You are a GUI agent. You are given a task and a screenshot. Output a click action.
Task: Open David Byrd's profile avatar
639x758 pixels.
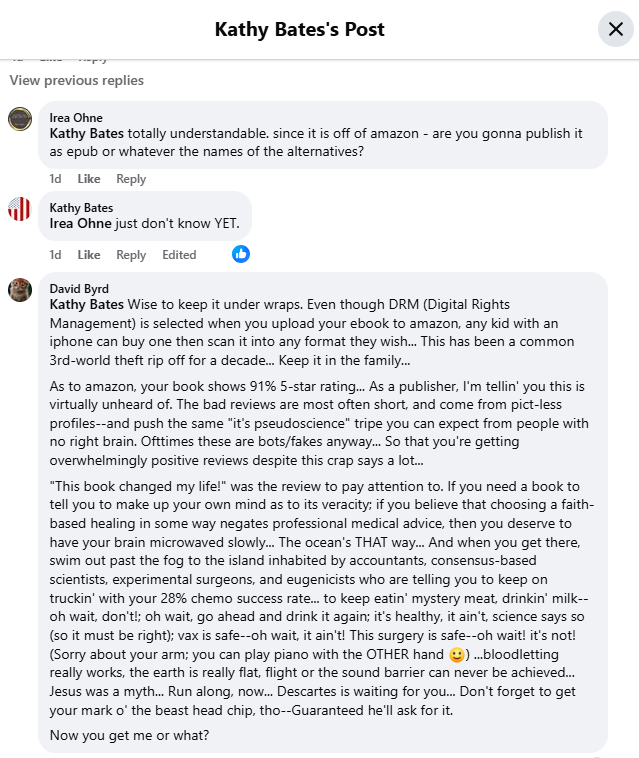[x=20, y=290]
